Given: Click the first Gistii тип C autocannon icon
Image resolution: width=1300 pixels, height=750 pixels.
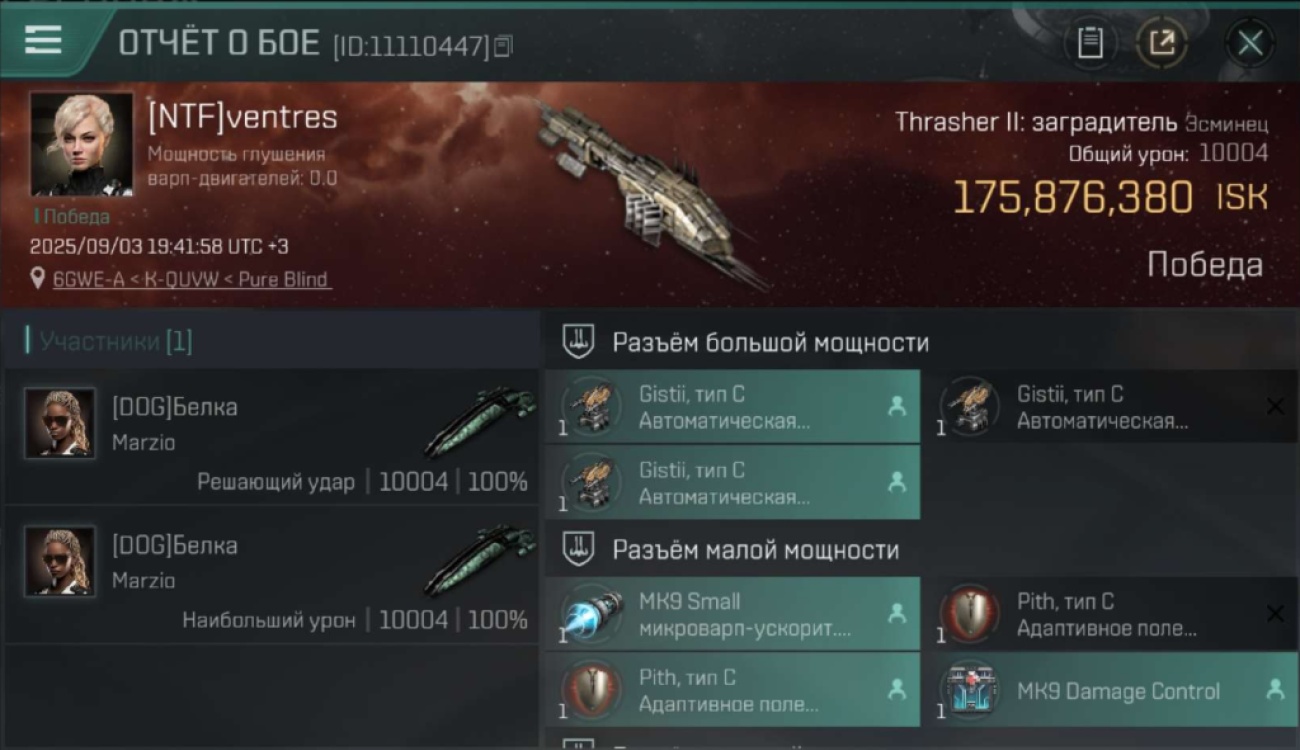Looking at the screenshot, I should click(x=591, y=407).
